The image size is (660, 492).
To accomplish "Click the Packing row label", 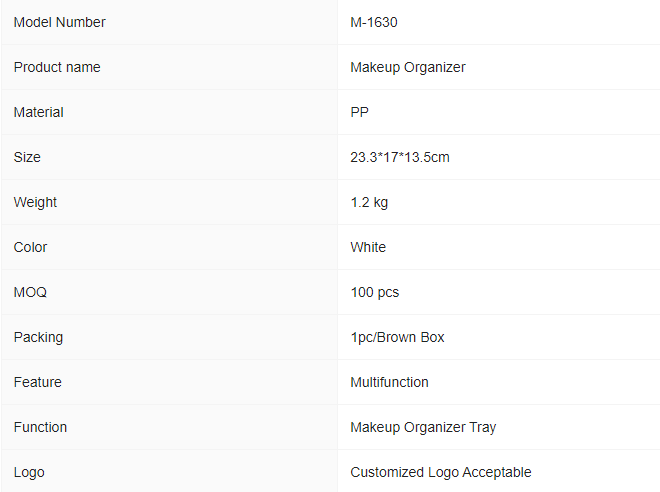I will click(38, 338).
